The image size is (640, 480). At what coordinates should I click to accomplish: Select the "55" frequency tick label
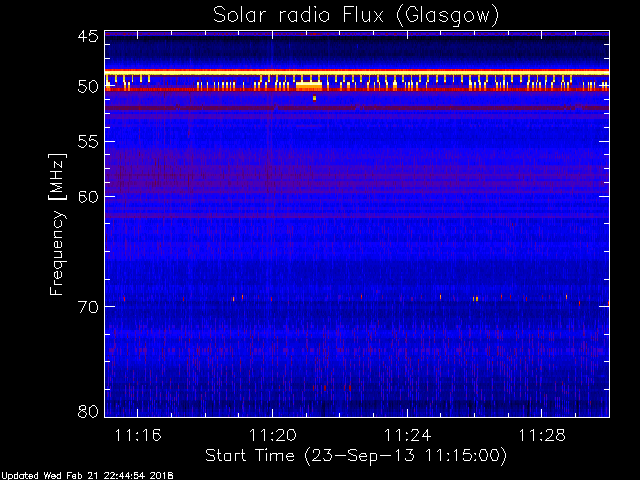(x=88, y=142)
